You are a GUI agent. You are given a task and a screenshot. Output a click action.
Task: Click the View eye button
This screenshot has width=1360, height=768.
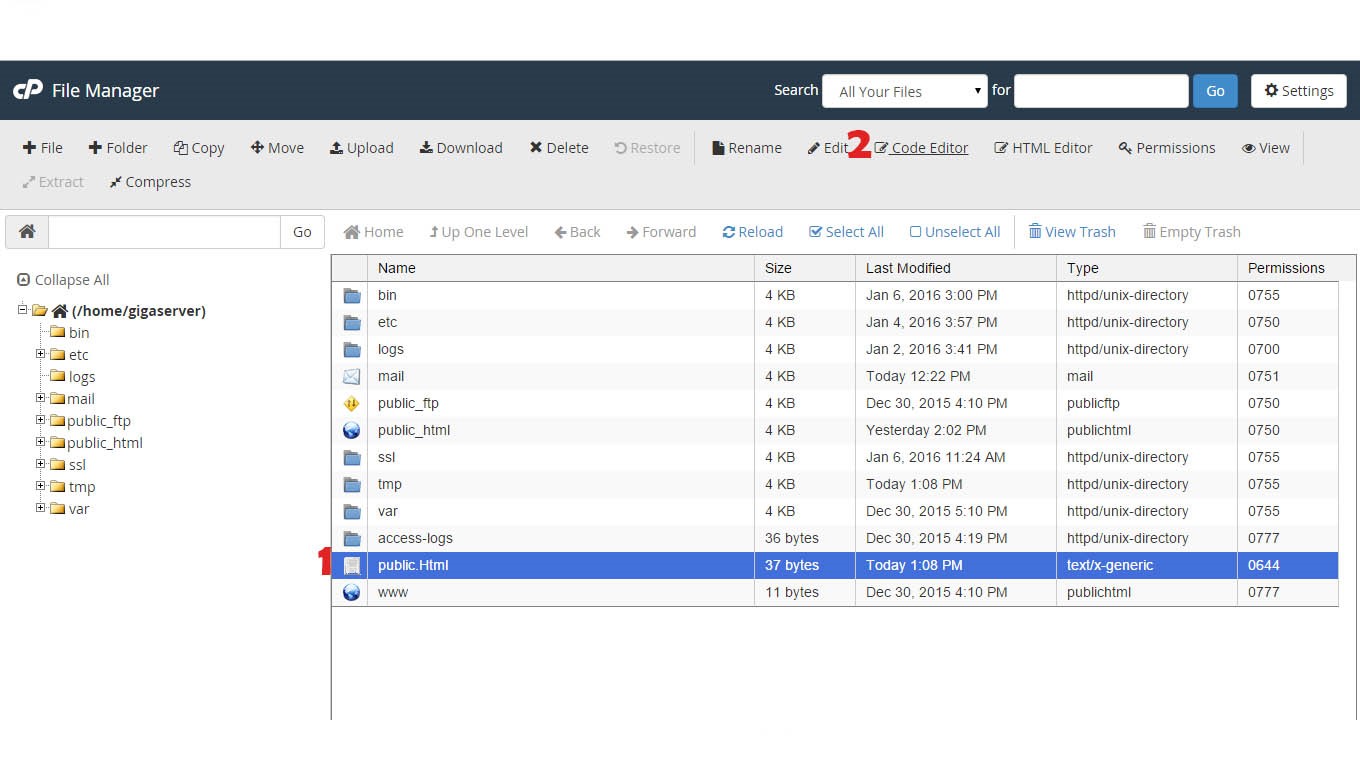pyautogui.click(x=1266, y=148)
